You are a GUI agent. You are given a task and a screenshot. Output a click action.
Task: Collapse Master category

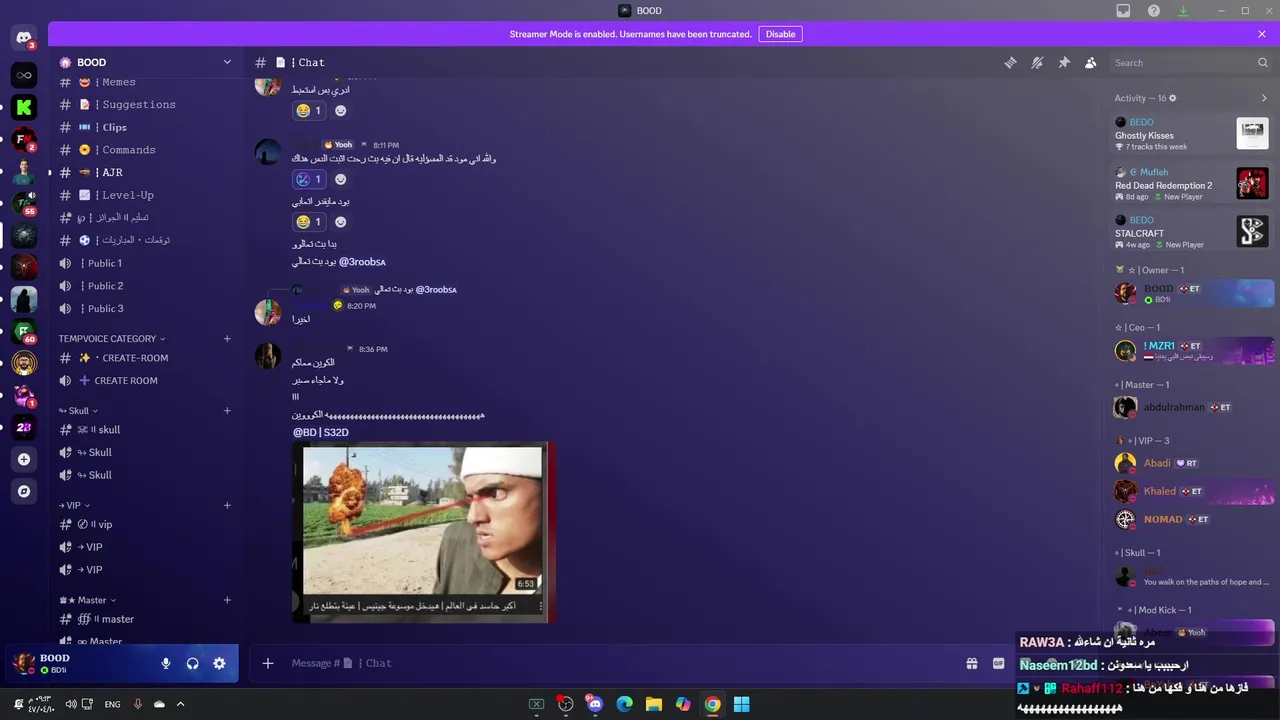tap(87, 601)
